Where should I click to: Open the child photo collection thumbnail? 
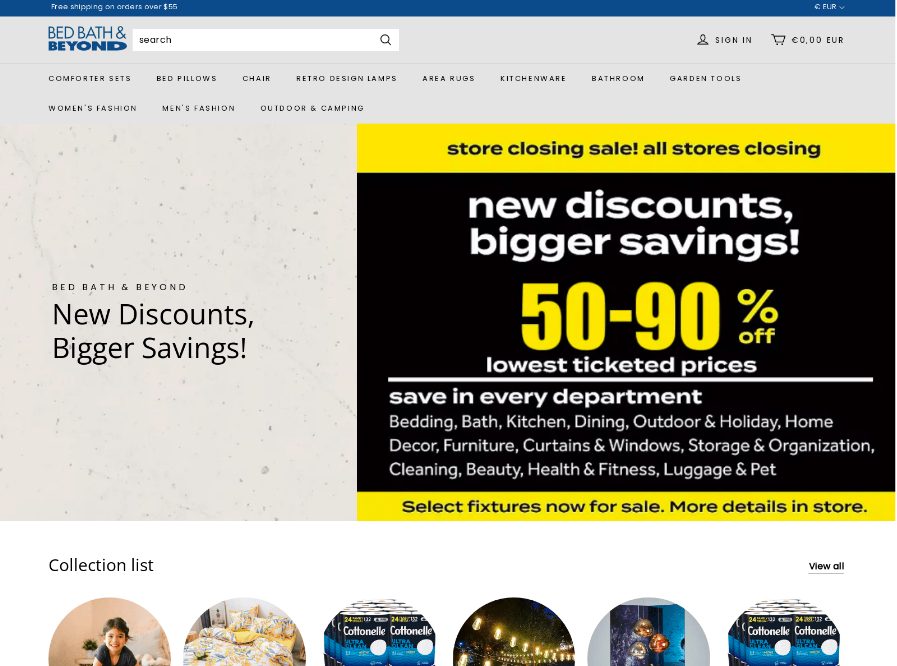point(110,632)
